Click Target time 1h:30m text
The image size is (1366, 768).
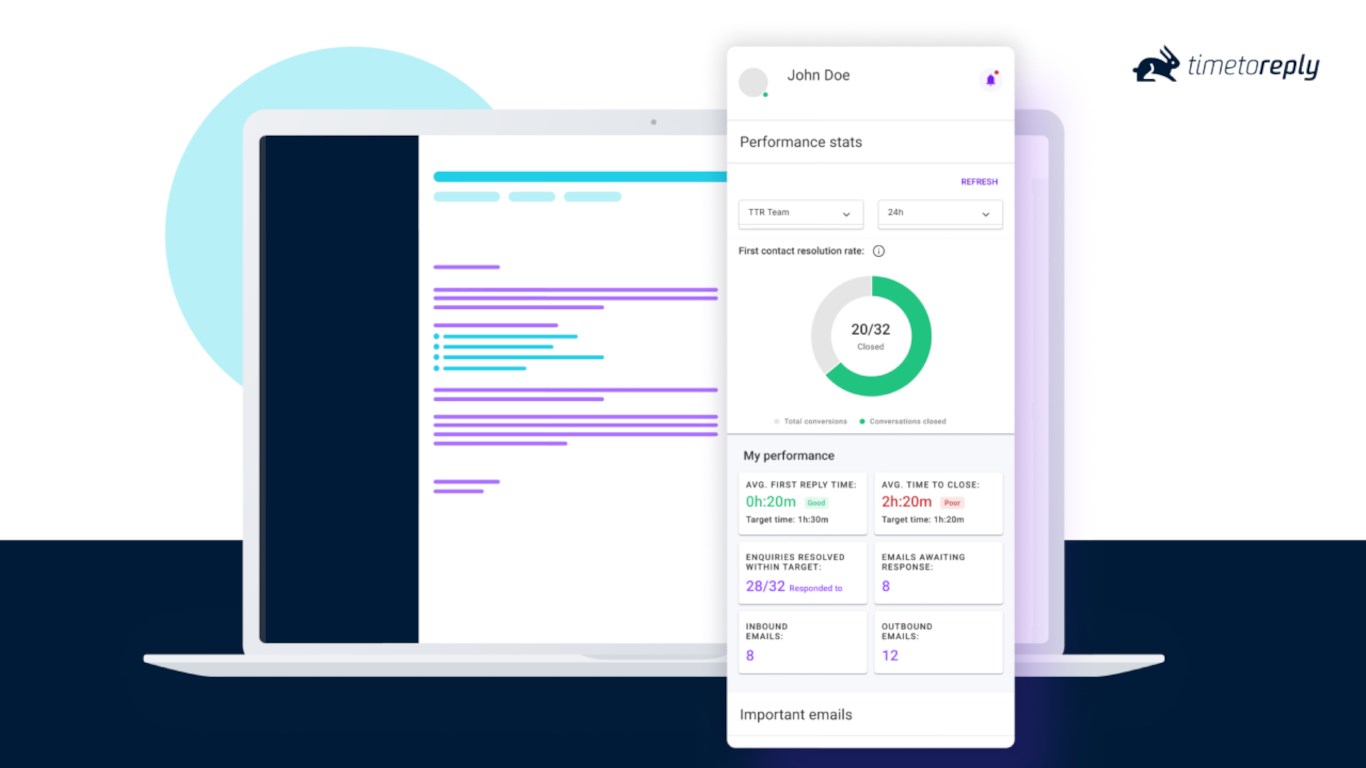coord(787,520)
